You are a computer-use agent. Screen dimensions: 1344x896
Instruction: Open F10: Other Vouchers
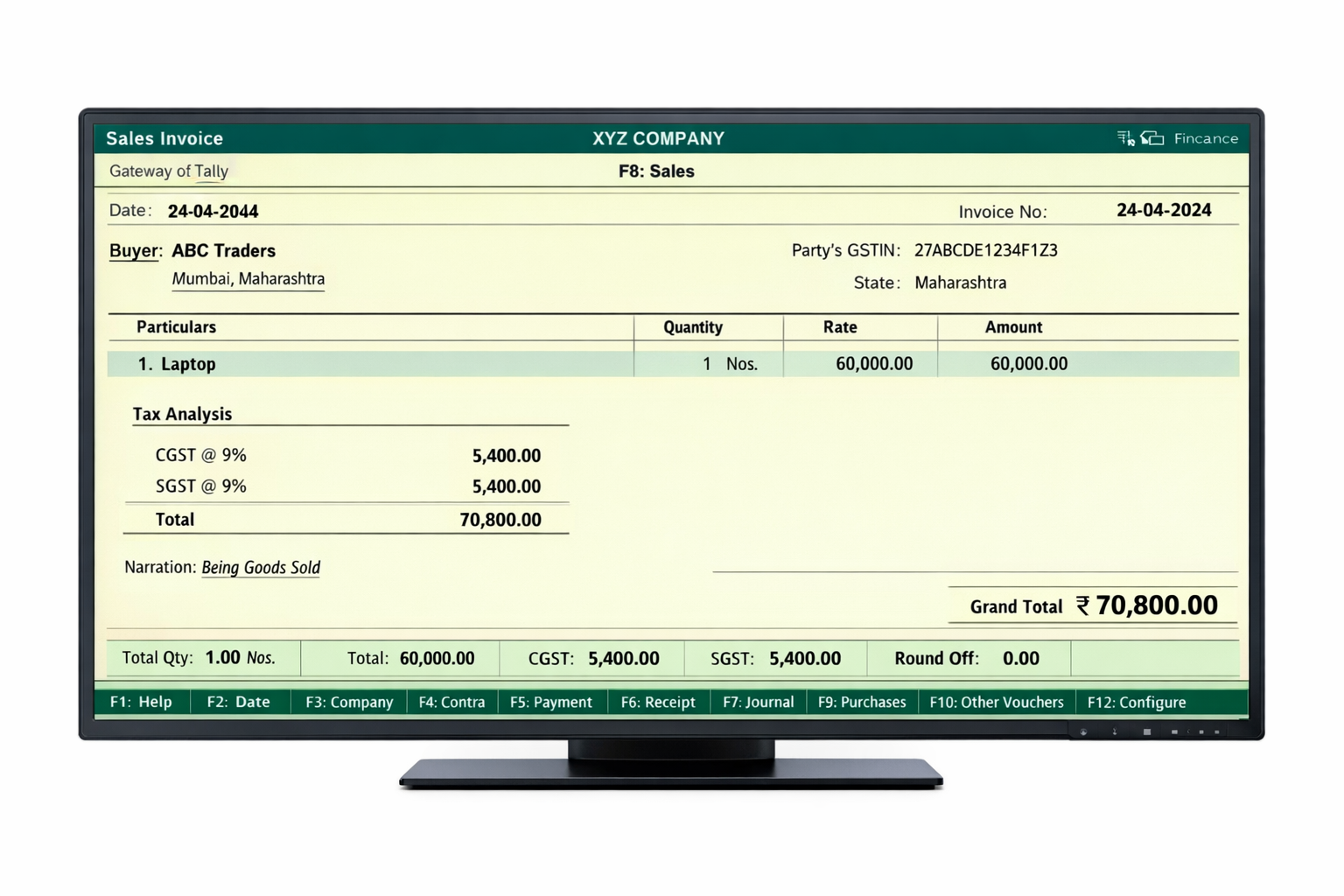click(995, 702)
